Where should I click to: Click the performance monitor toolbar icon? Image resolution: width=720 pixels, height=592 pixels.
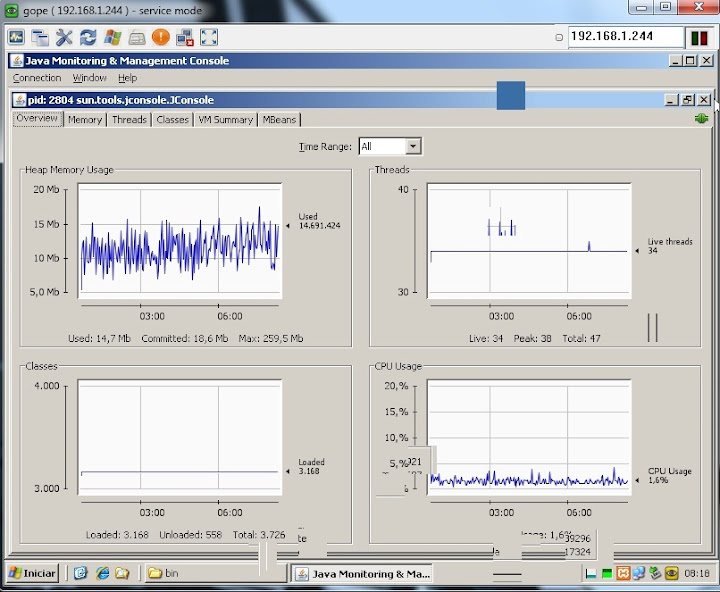[16, 37]
